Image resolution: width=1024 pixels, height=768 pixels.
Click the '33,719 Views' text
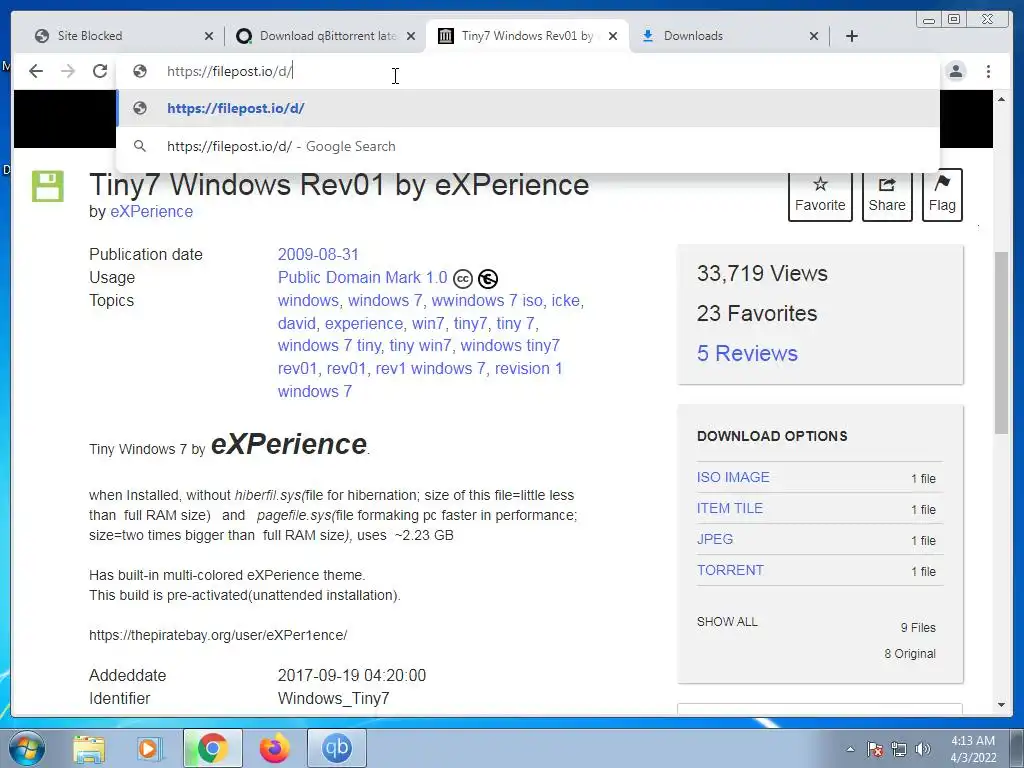(762, 274)
